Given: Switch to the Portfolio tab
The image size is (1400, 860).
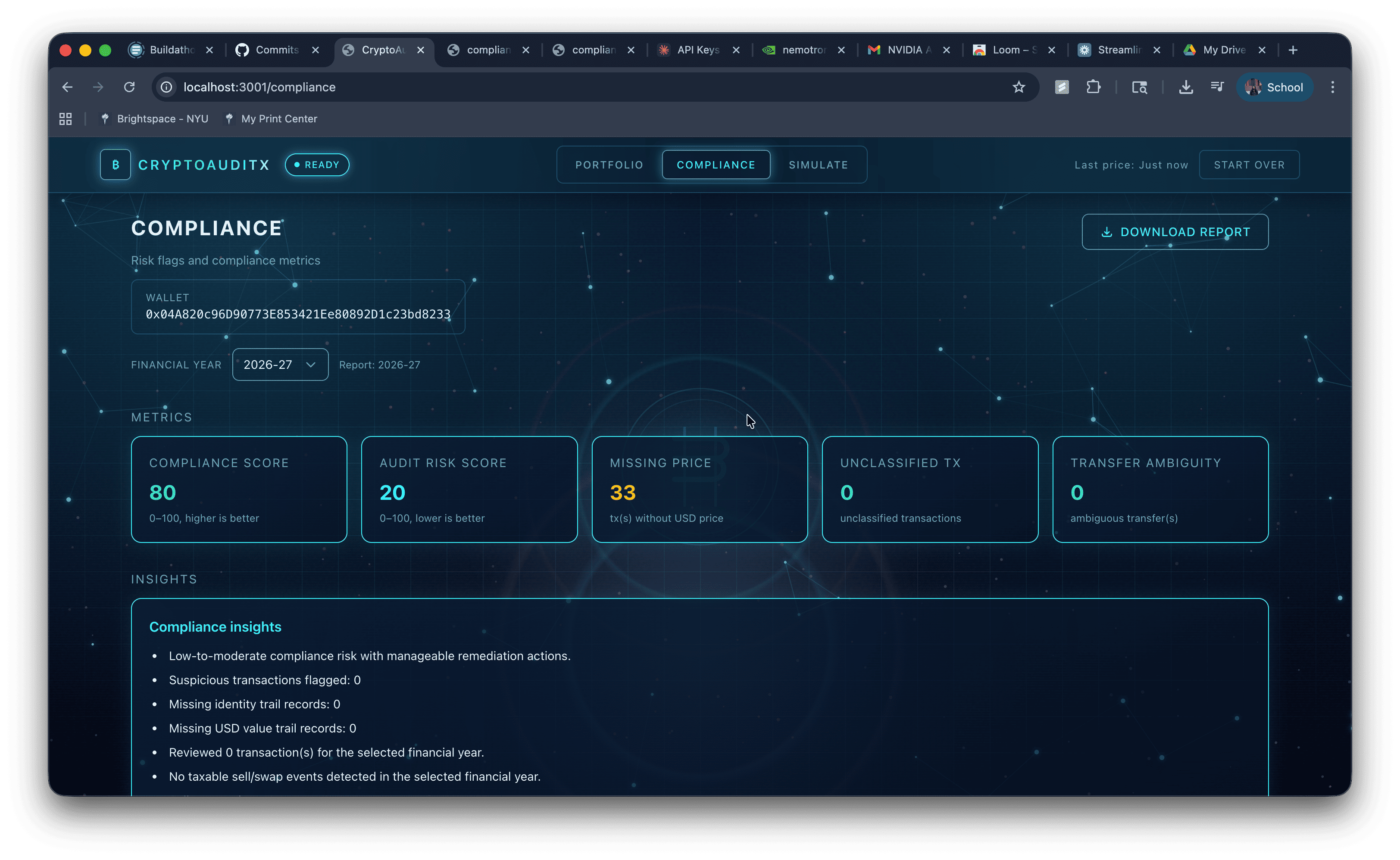Looking at the screenshot, I should 609,165.
